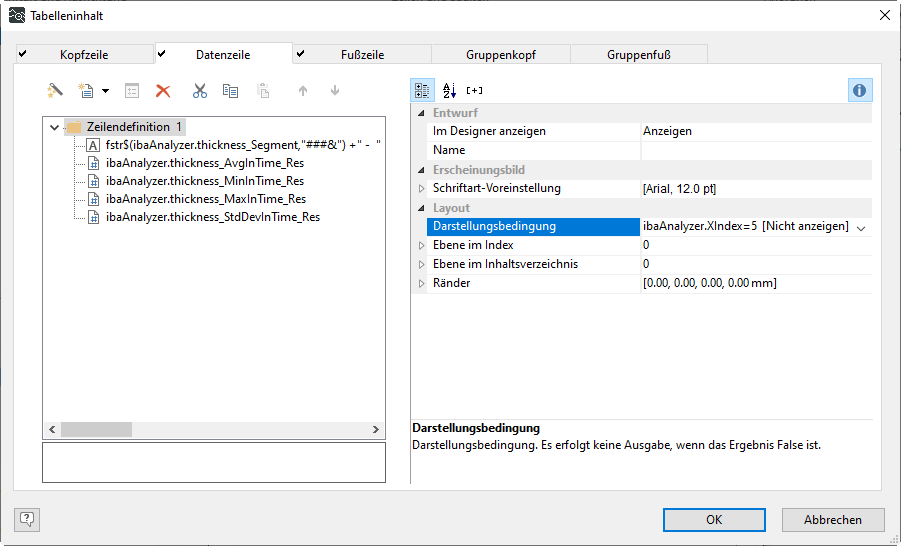This screenshot has height=546, width=901.
Task: Toggle the Kopfzeile tab checkmark
Action: [x=23, y=54]
